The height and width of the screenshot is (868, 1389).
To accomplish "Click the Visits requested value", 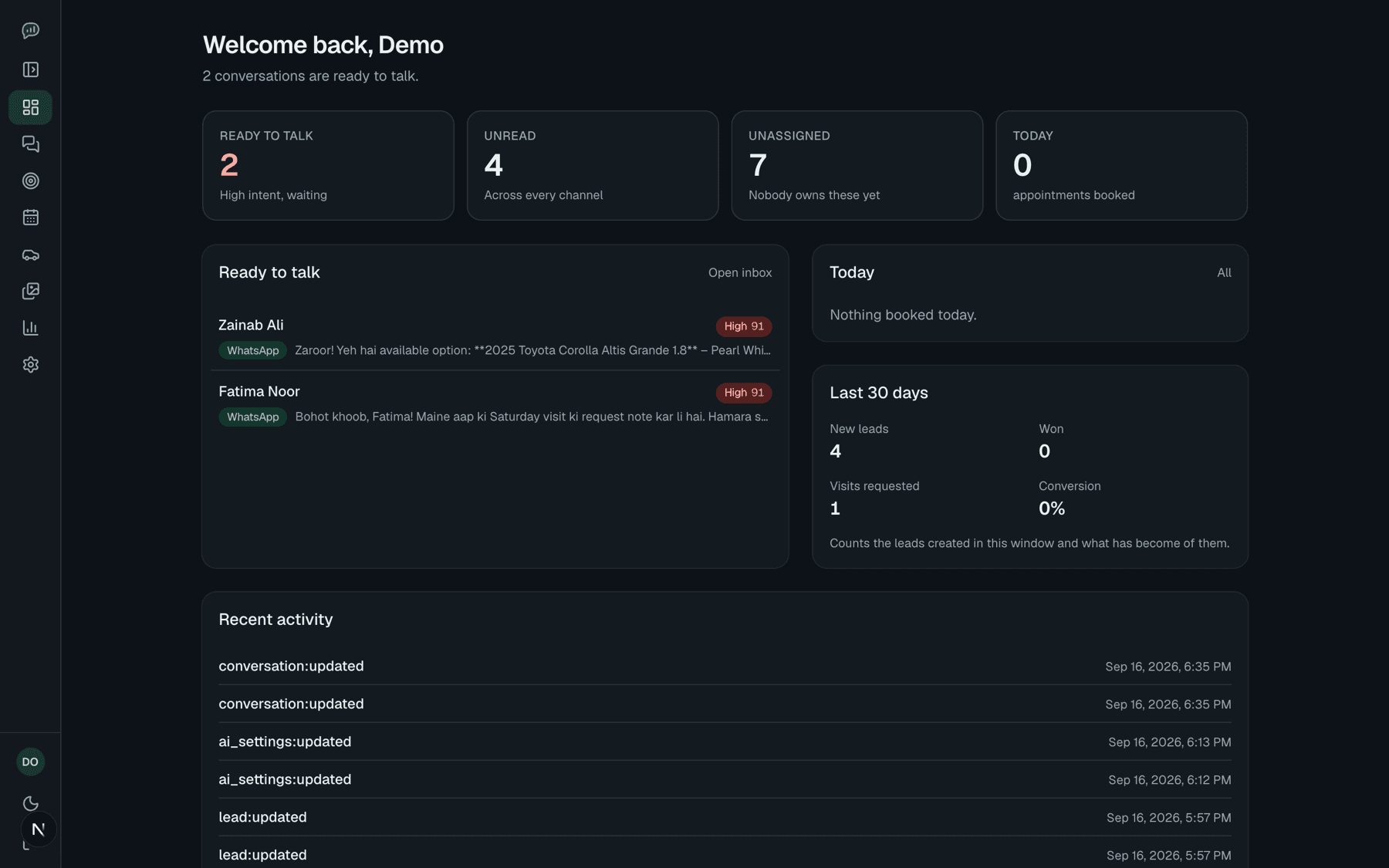I will [x=835, y=508].
